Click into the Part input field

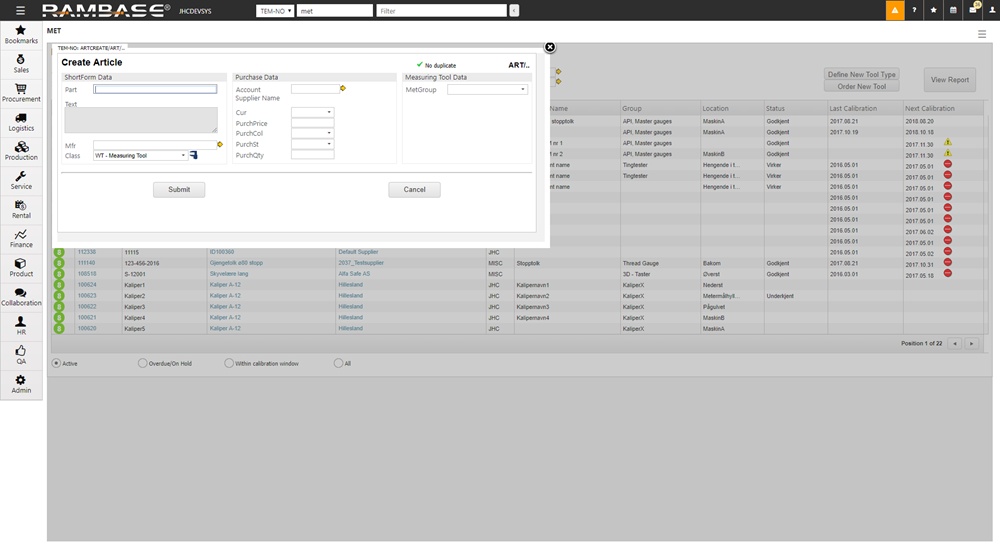click(155, 89)
